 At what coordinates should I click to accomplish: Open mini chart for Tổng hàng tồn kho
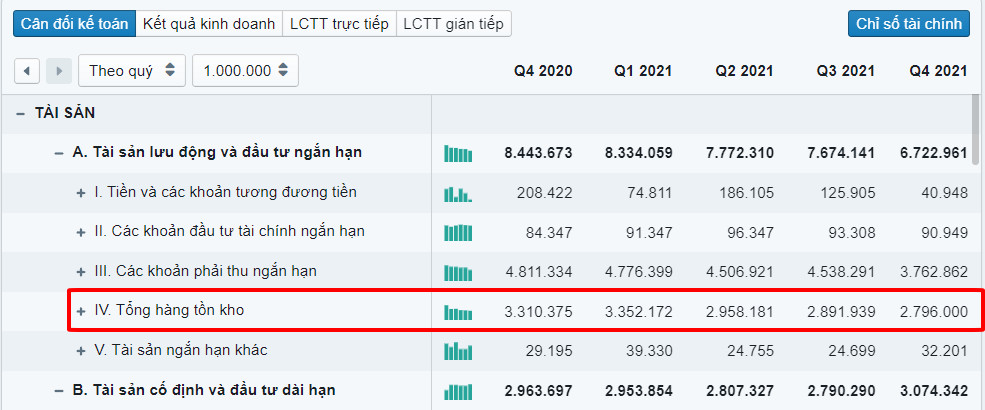pos(458,312)
